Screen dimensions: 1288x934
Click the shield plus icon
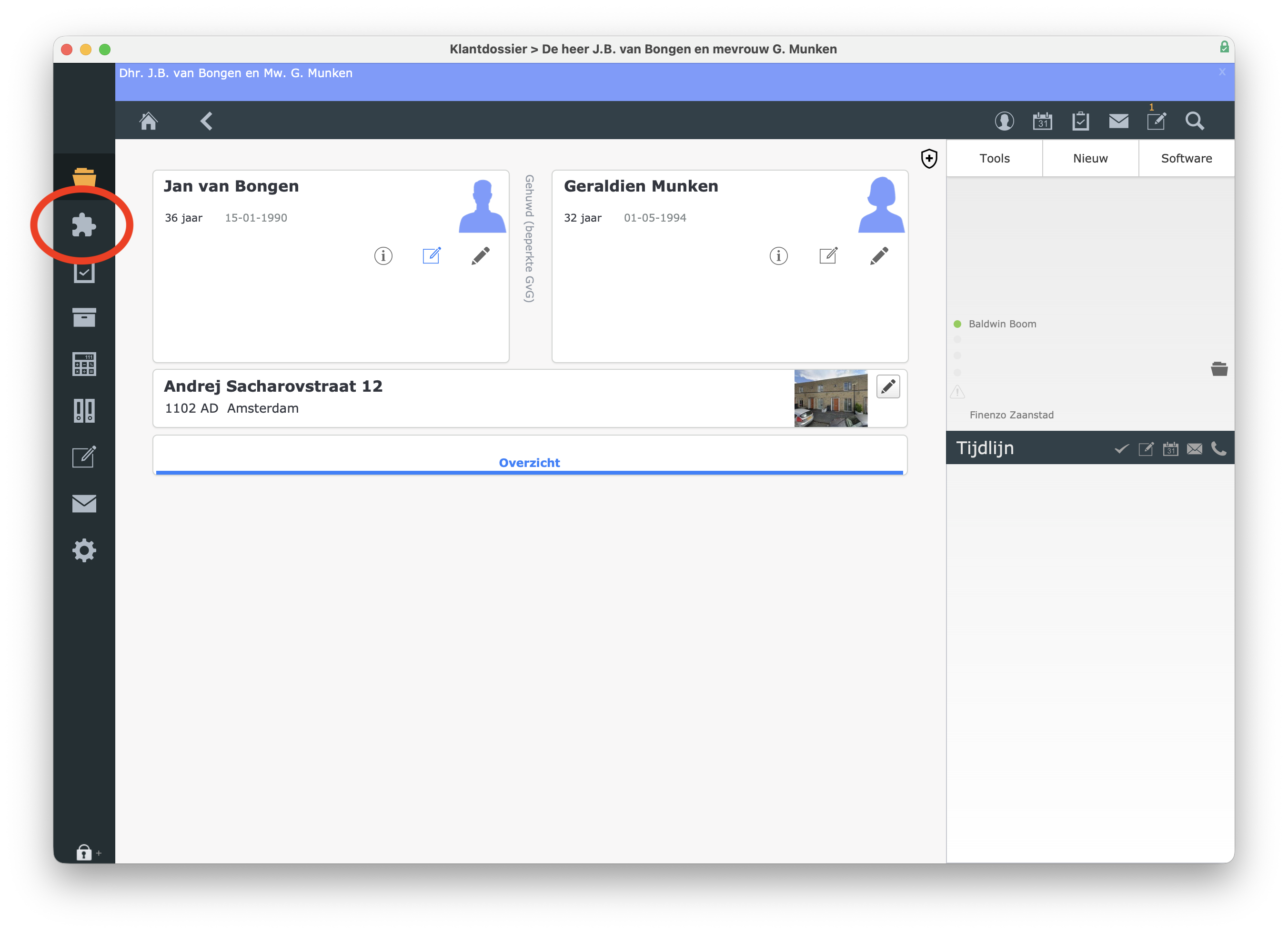929,159
